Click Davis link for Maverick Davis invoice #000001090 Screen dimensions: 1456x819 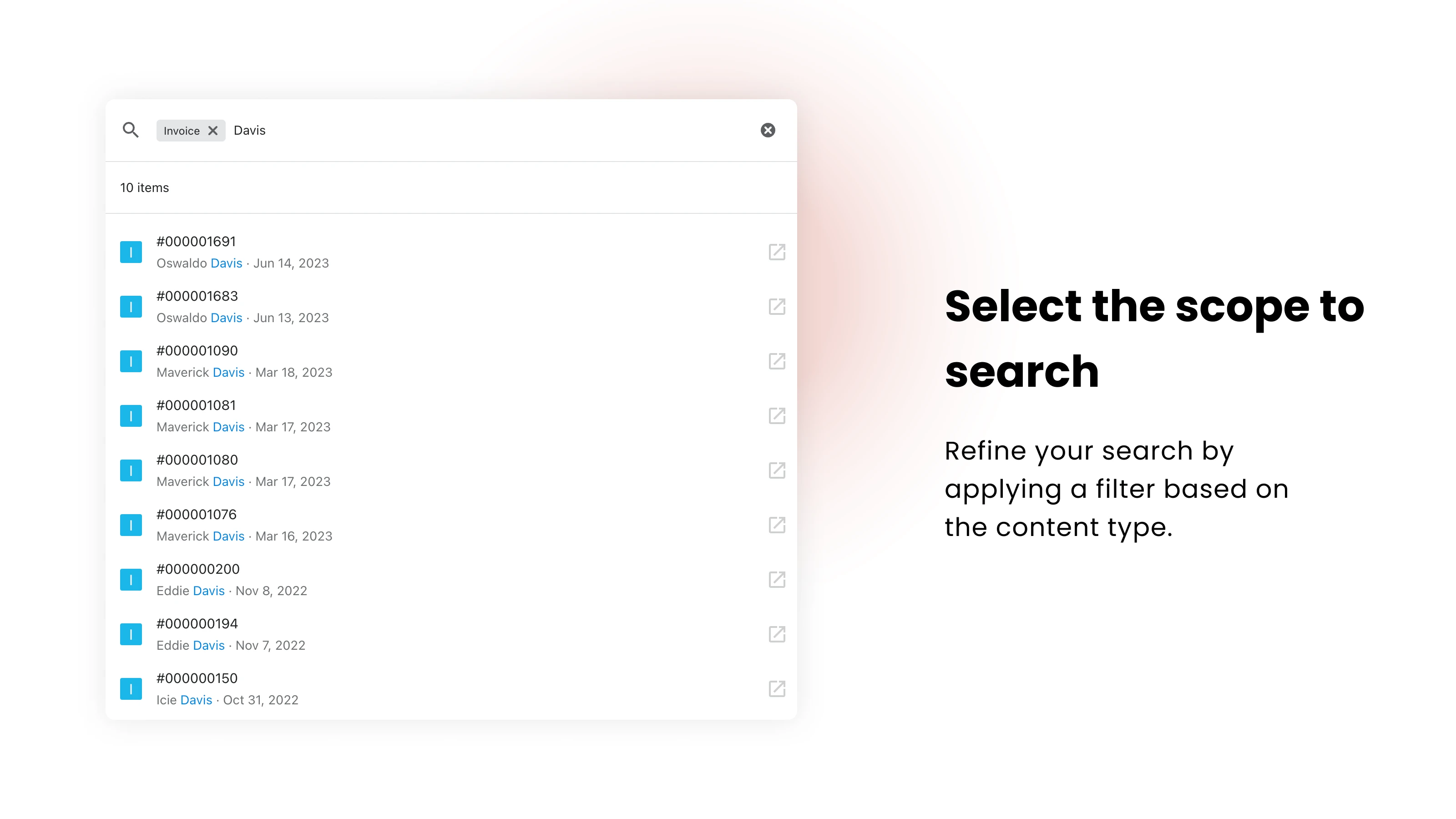pos(228,372)
